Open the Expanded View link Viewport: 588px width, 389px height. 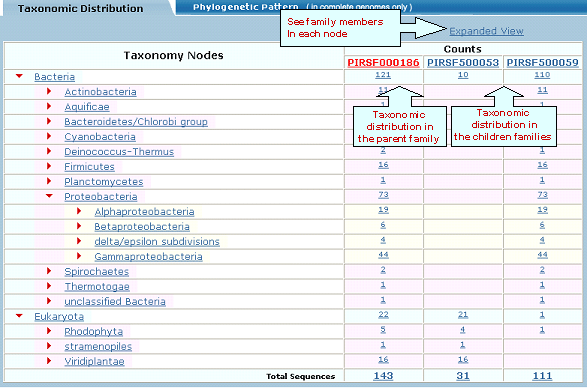pos(486,31)
